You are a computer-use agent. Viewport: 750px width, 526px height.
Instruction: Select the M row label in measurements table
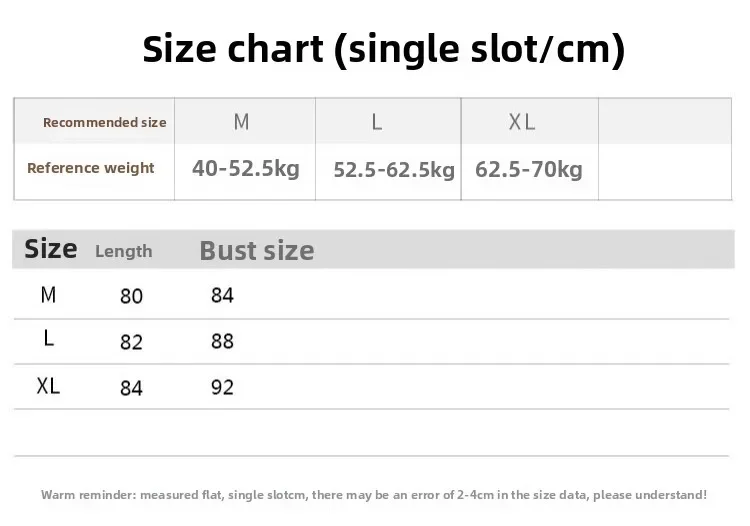pos(48,294)
